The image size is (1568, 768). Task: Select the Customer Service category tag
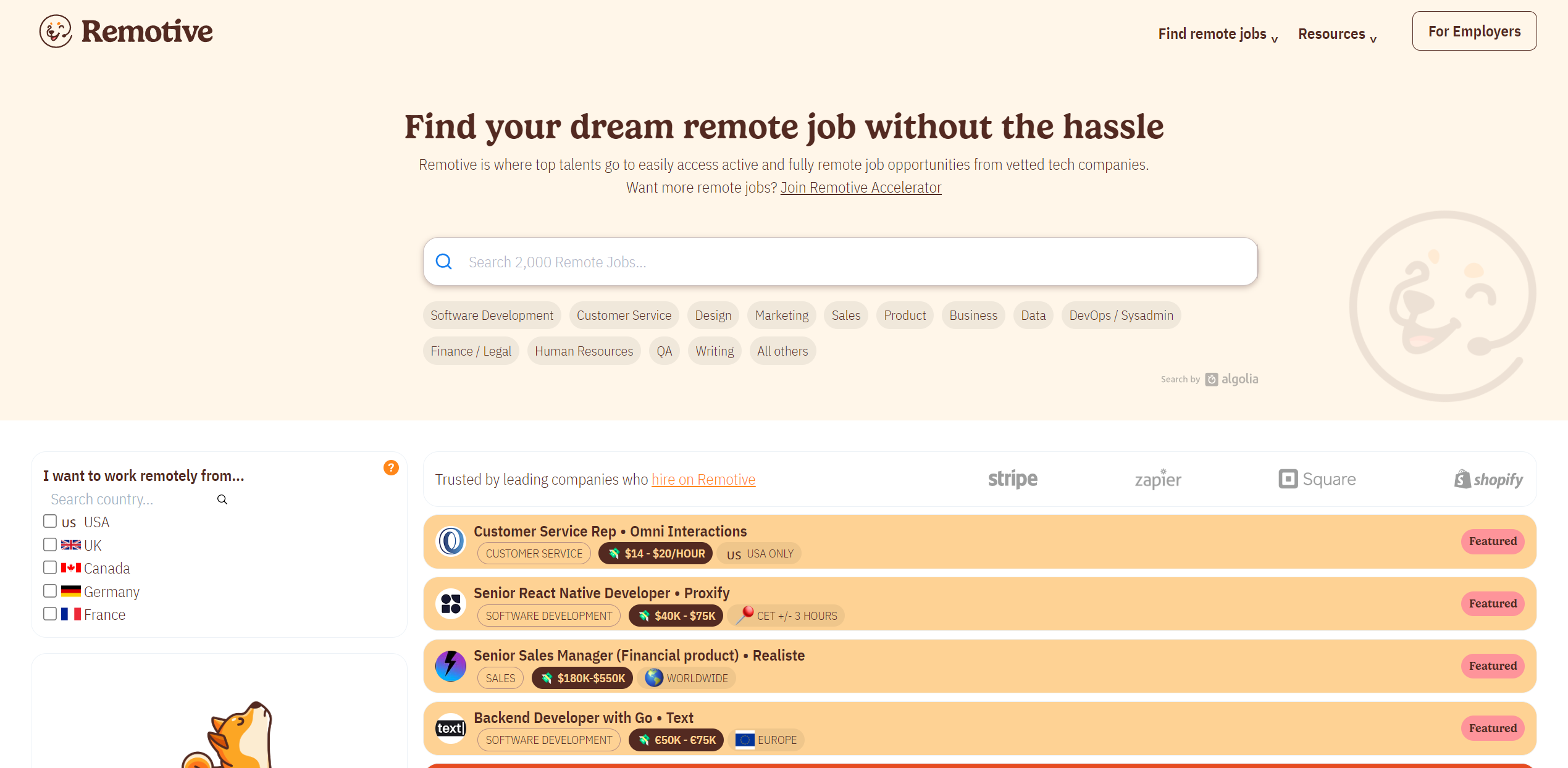point(624,315)
